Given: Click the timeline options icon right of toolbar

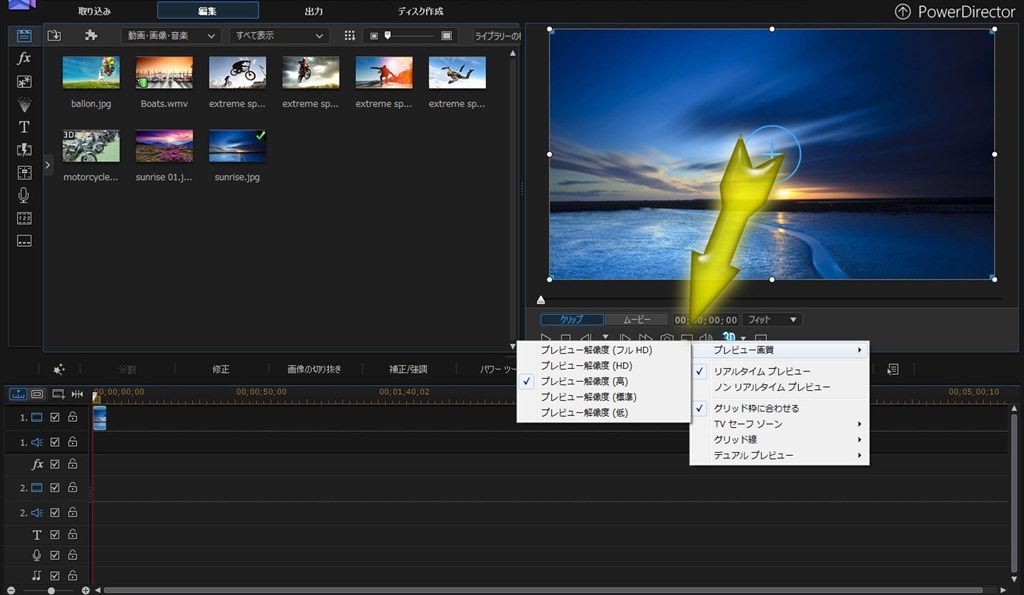Looking at the screenshot, I should [x=893, y=370].
